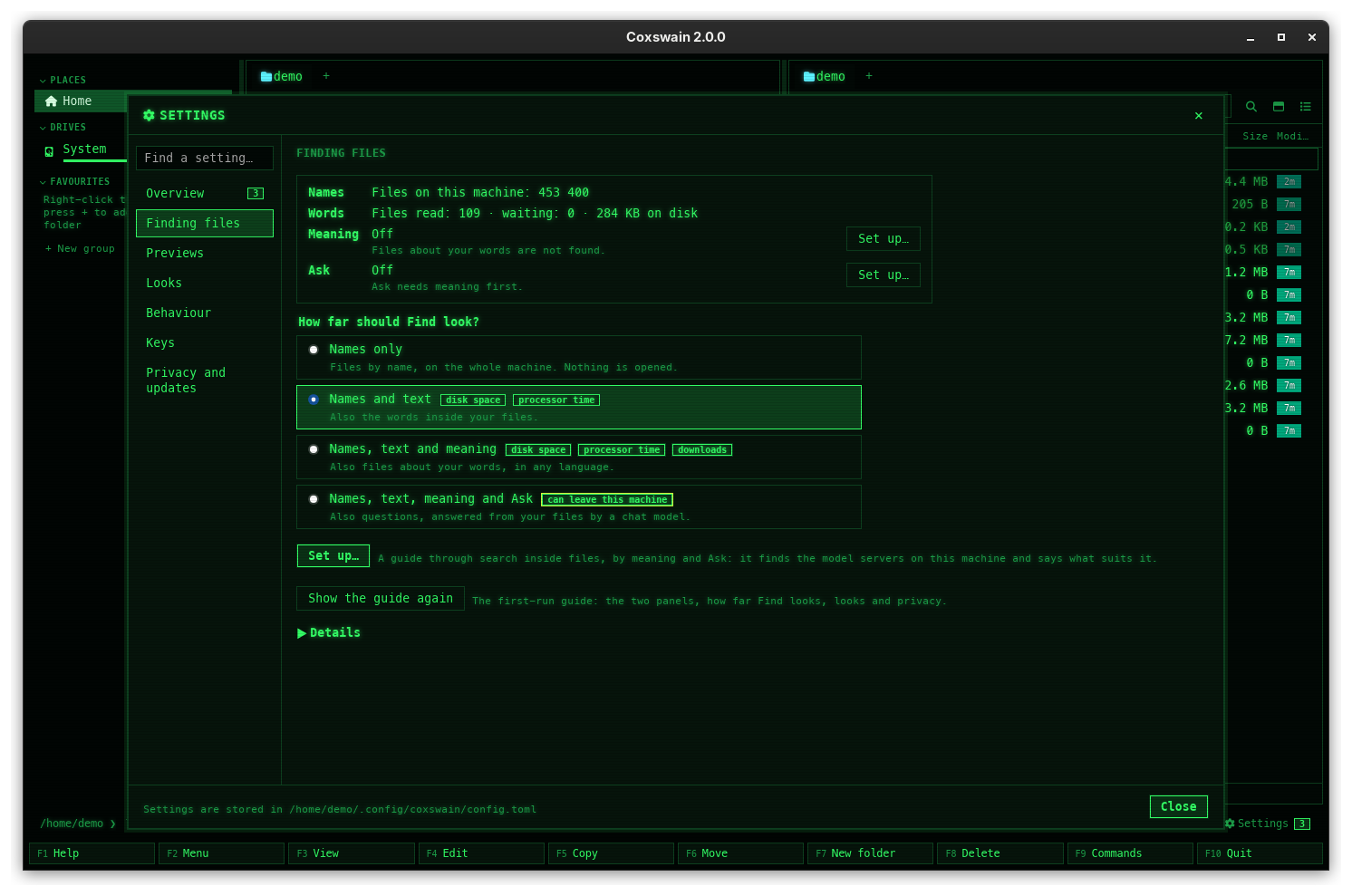Open Settings from the status bar gear
Screen dimensions: 1352x896
[1267, 824]
